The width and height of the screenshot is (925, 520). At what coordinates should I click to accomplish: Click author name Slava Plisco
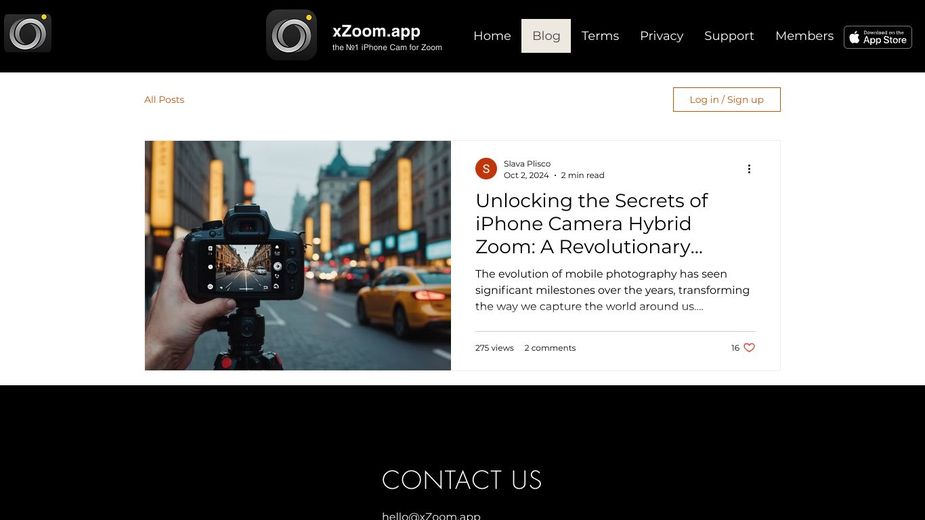click(527, 163)
